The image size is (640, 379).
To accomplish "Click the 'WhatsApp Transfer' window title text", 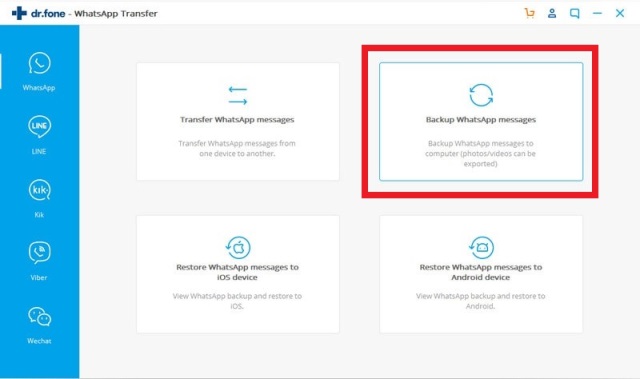I will point(116,13).
